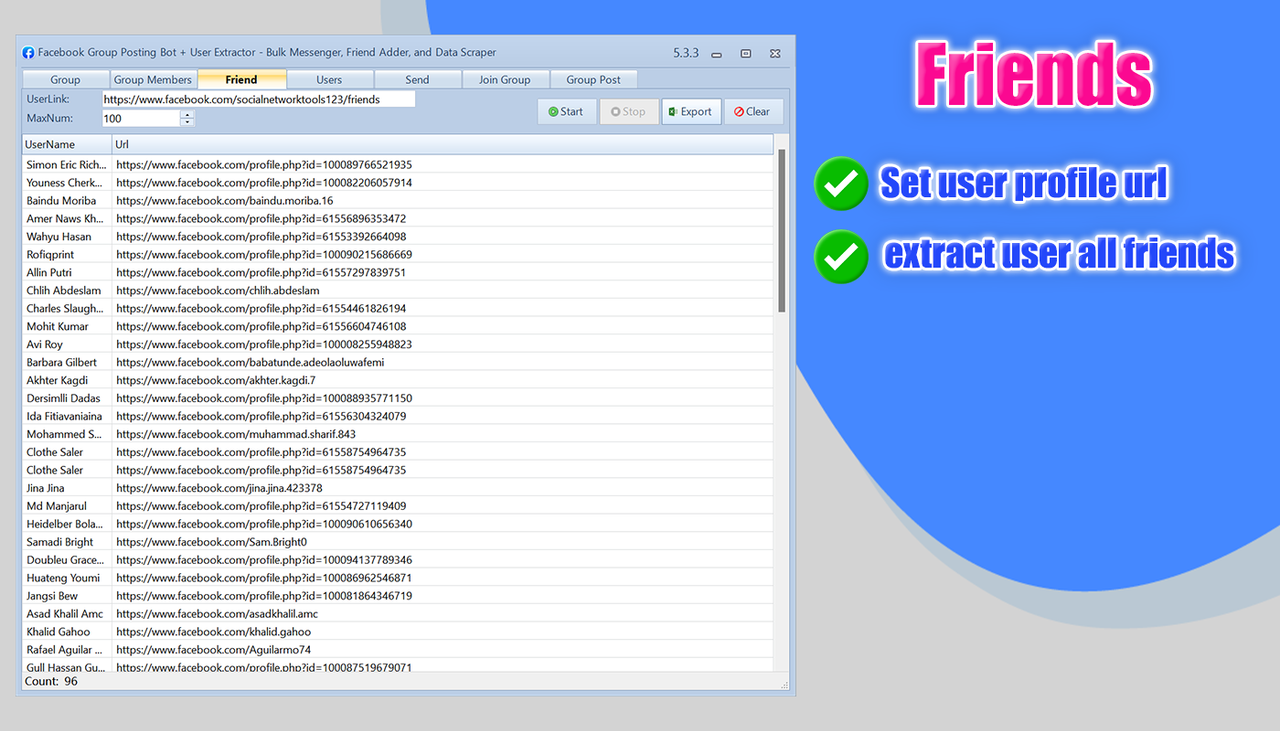Click the vertical scrollbar thumb
1280x731 pixels.
click(782, 230)
